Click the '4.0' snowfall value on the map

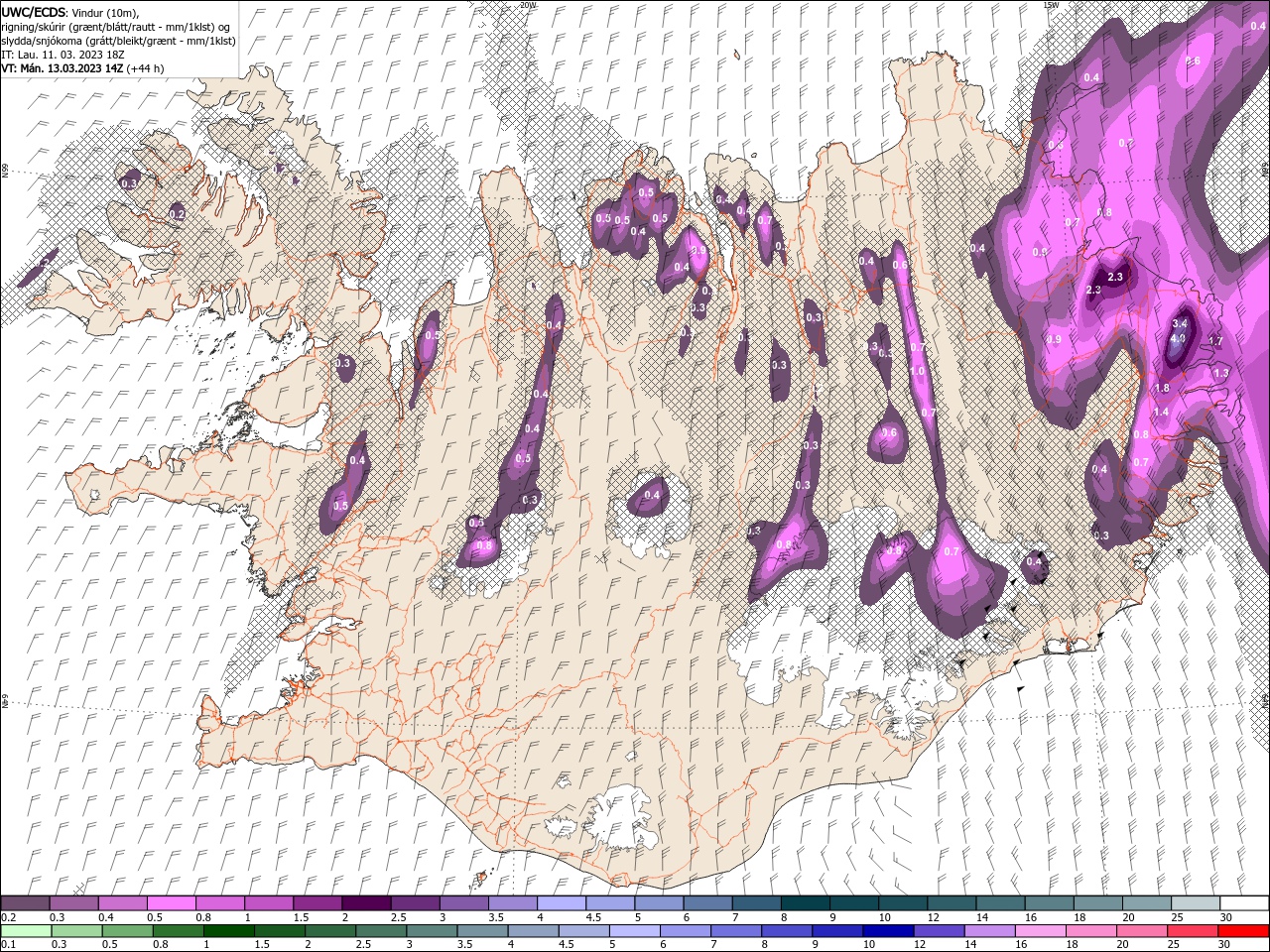point(1179,338)
